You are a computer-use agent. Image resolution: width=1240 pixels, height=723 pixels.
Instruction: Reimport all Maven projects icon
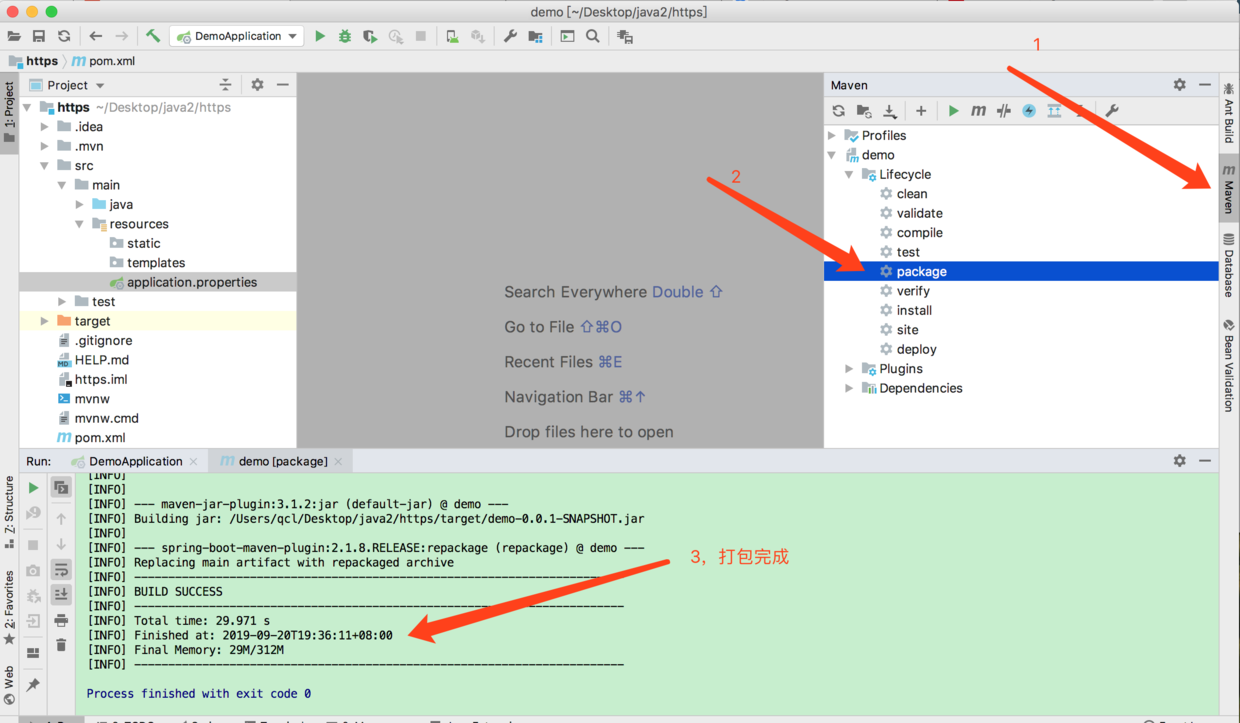click(x=839, y=111)
